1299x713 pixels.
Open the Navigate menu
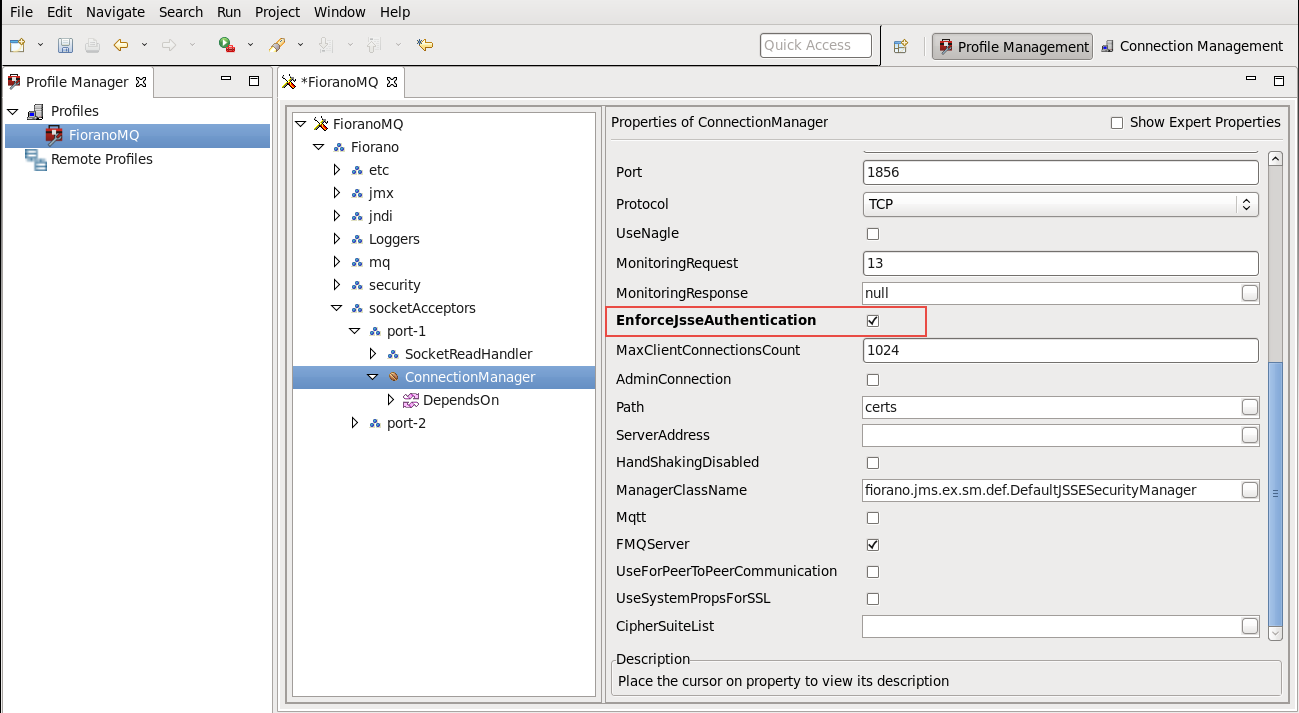pyautogui.click(x=115, y=12)
